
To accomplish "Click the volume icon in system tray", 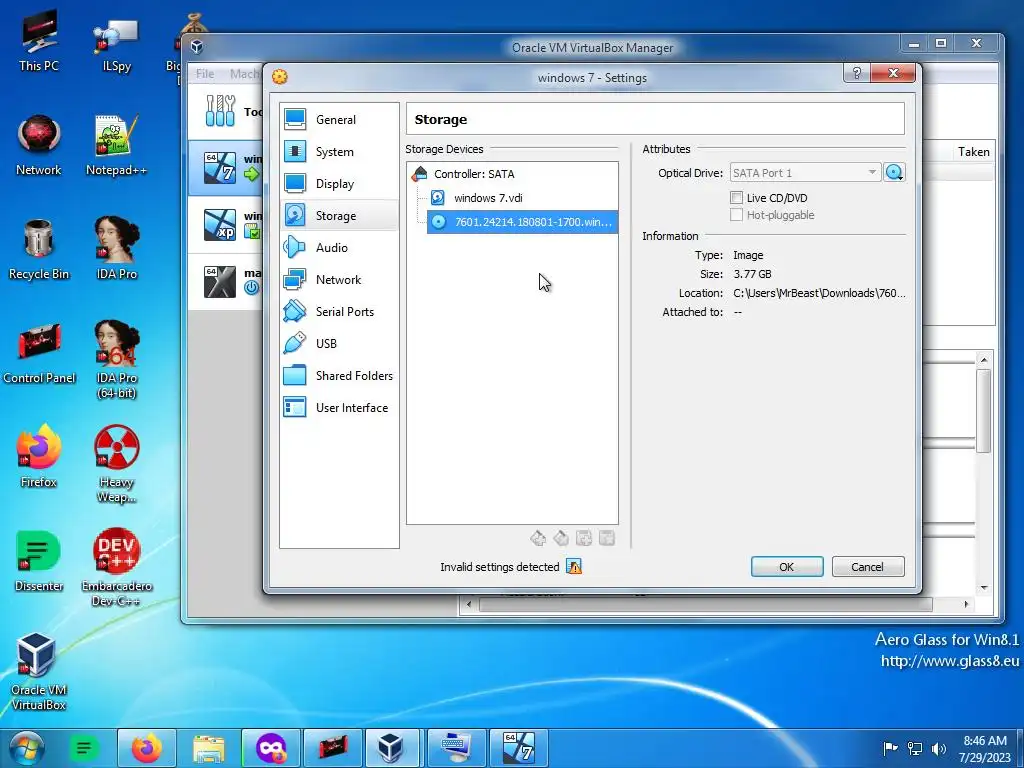I will click(x=938, y=748).
